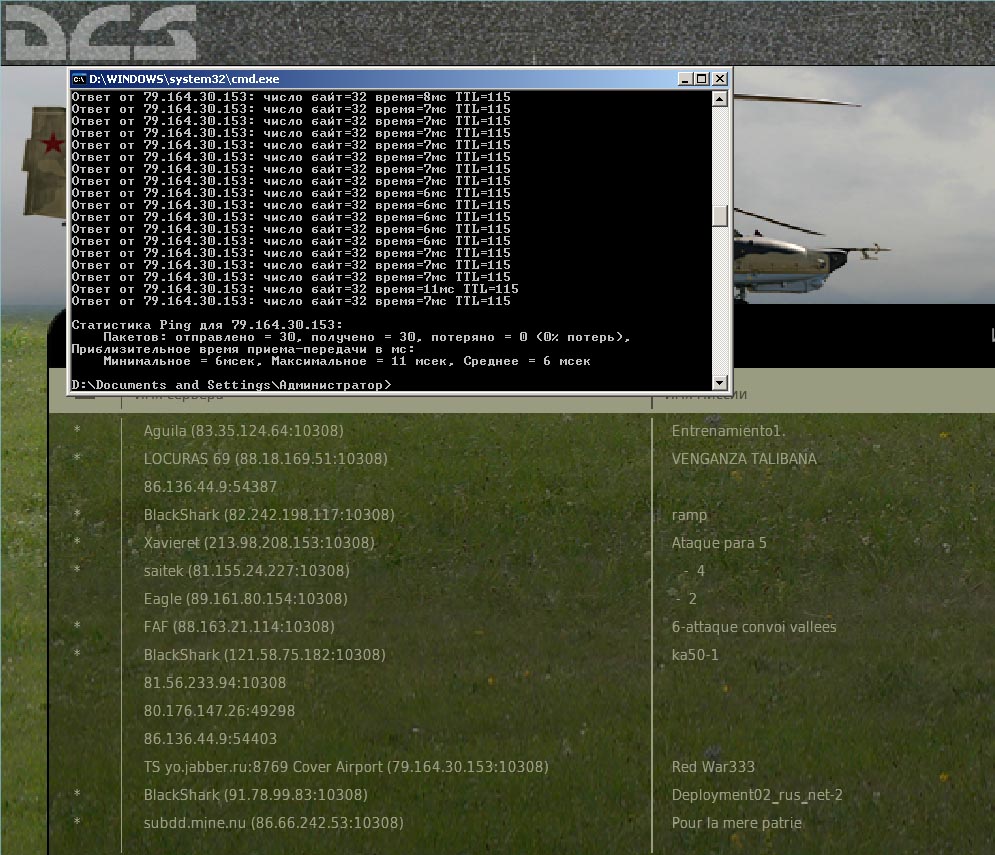The height and width of the screenshot is (855, 995).
Task: Select the subdd.mine.nu (86.66.242.53:10308) server
Action: tap(273, 823)
